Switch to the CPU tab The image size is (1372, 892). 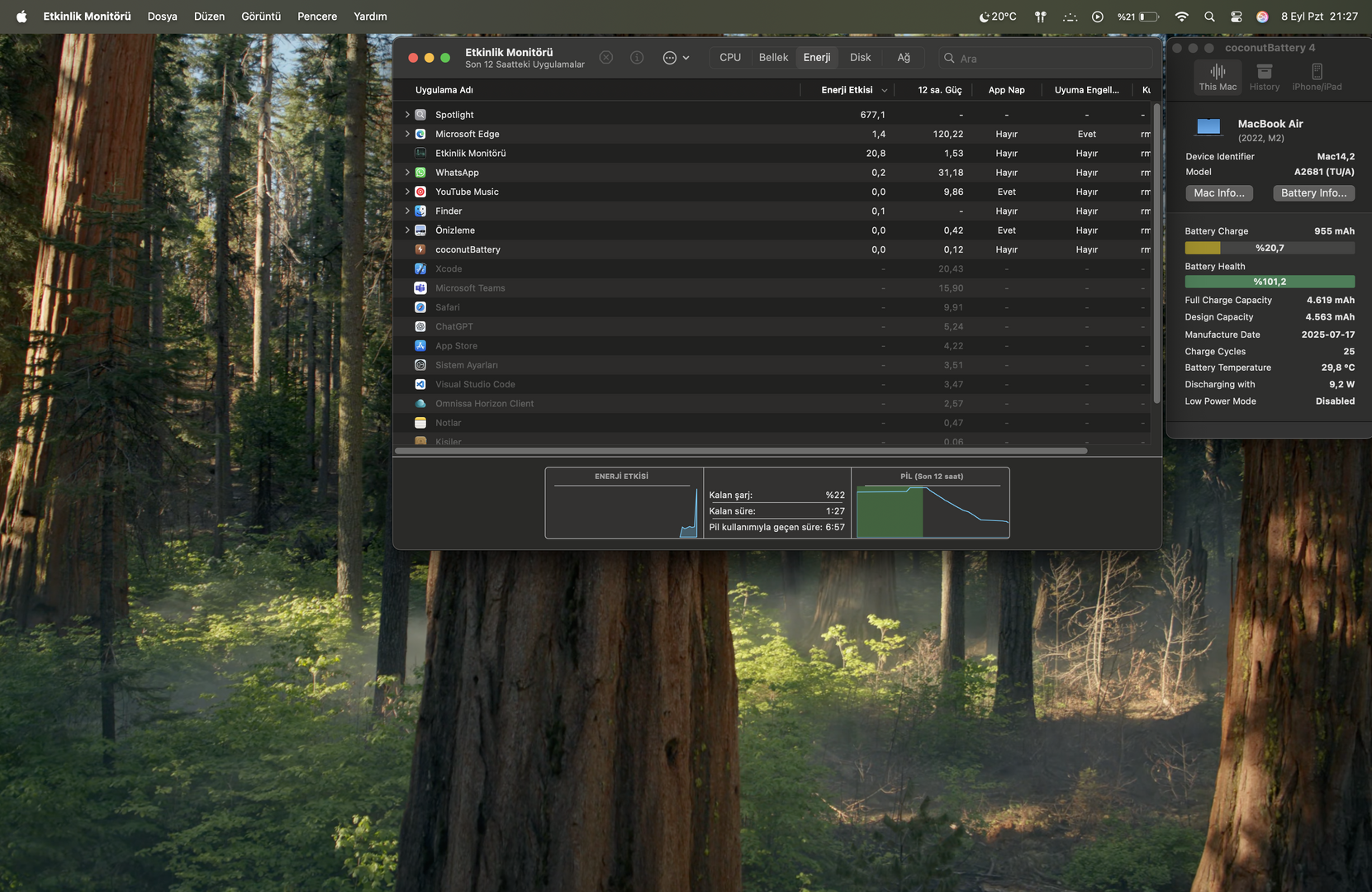pyautogui.click(x=730, y=58)
